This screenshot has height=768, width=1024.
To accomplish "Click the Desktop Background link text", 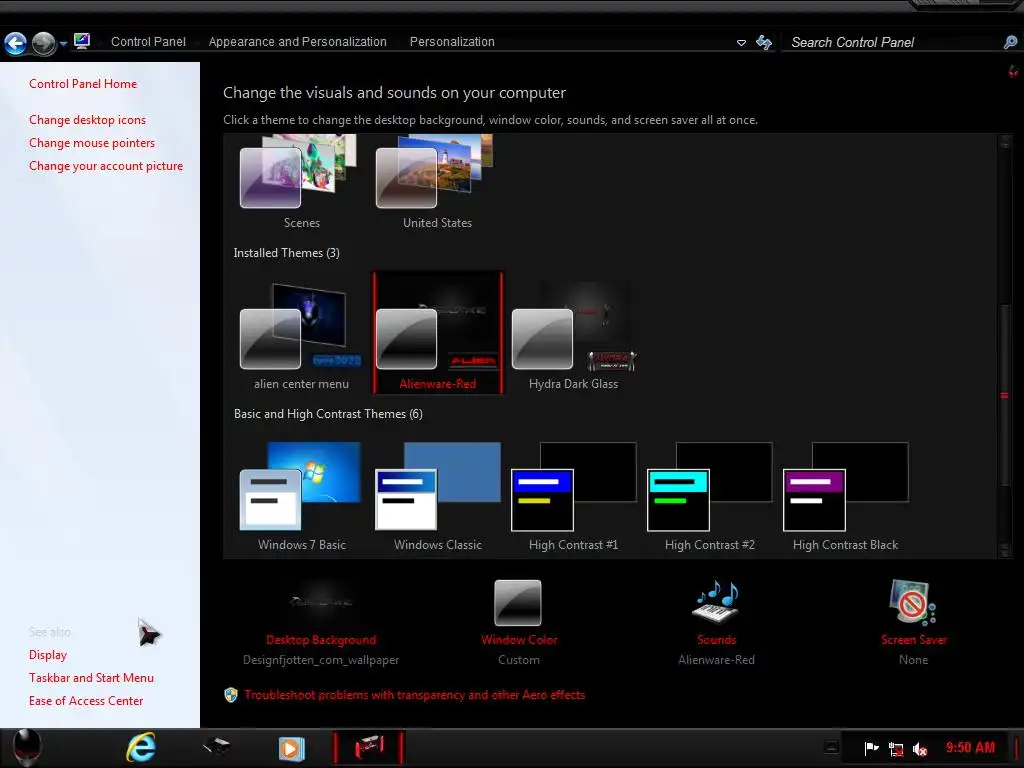I will click(321, 640).
